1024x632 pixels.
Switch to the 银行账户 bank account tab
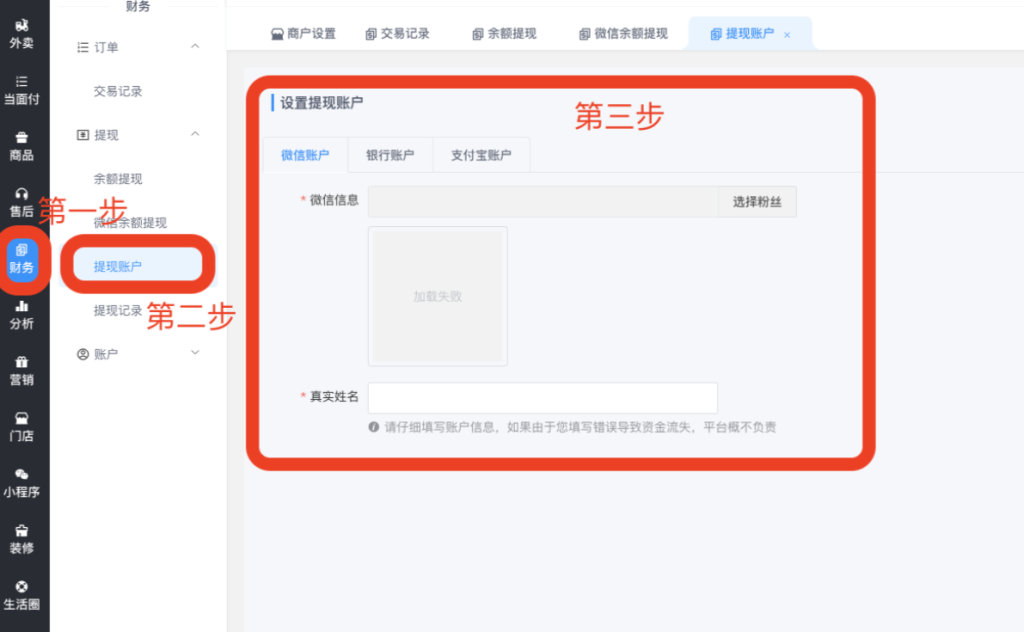(390, 155)
